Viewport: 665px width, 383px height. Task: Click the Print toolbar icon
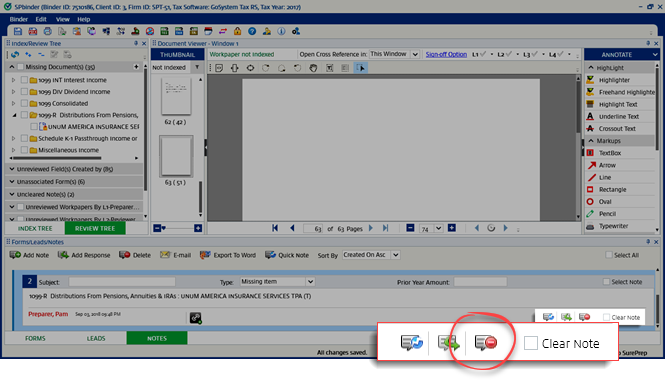[47, 31]
